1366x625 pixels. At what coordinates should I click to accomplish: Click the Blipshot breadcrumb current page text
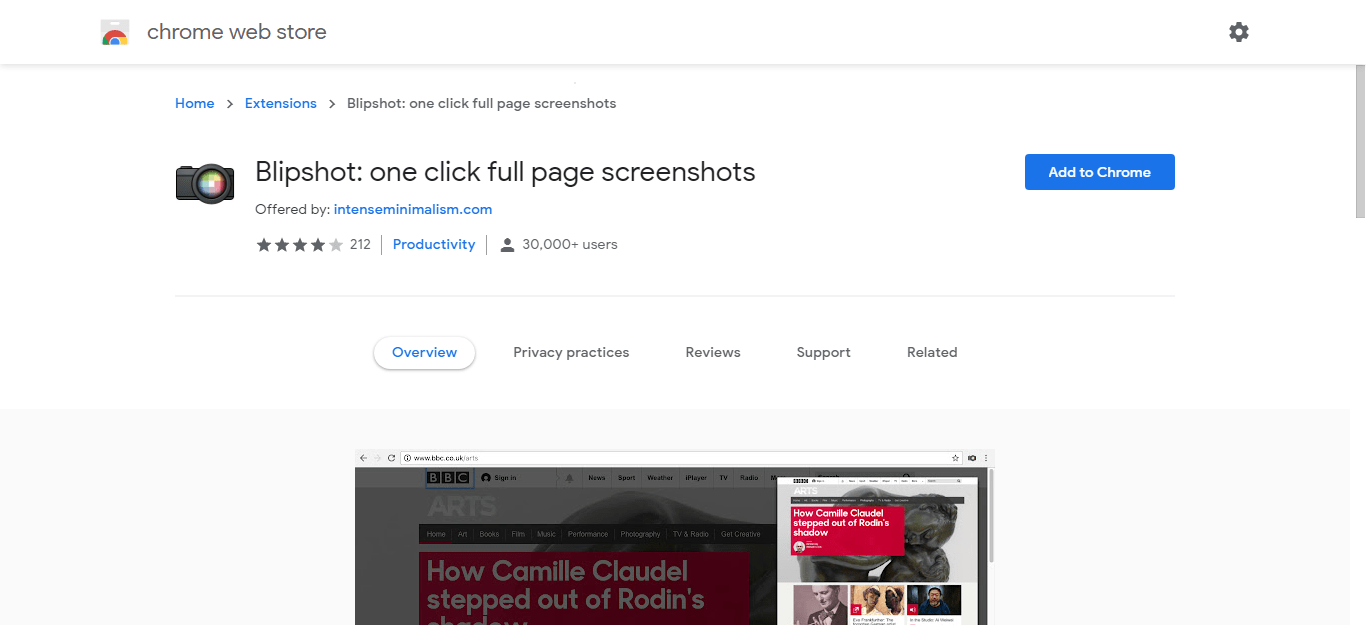pos(481,103)
